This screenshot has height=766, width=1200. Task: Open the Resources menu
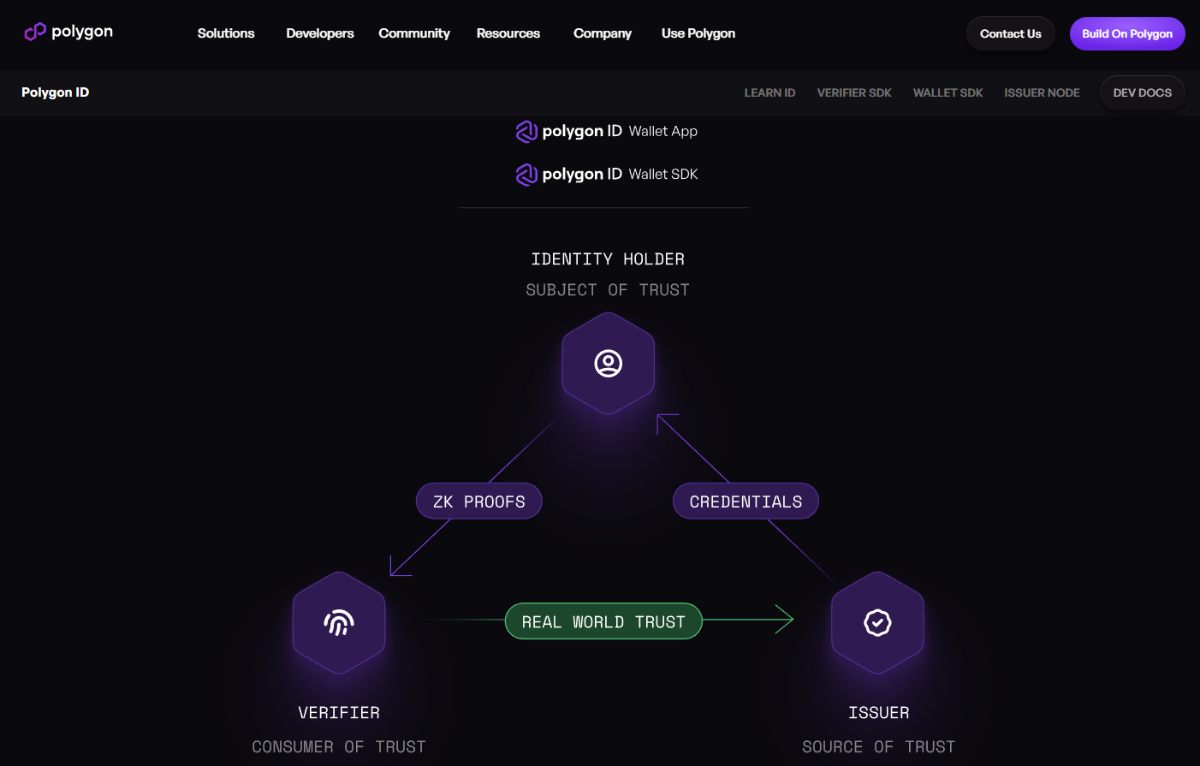[x=508, y=33]
